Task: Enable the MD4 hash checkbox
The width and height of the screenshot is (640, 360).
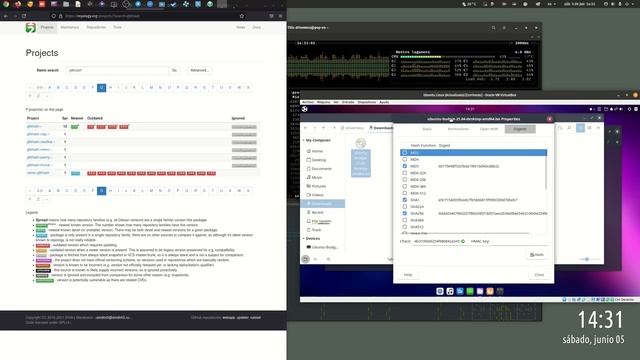Action: (x=404, y=160)
